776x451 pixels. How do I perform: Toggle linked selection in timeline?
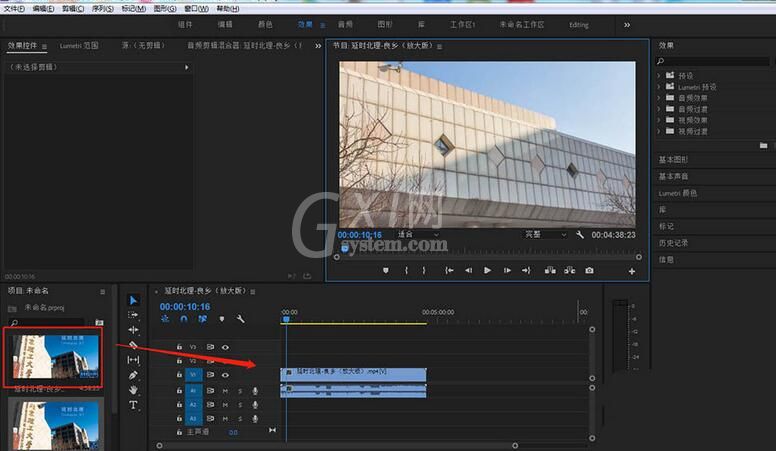click(x=202, y=319)
